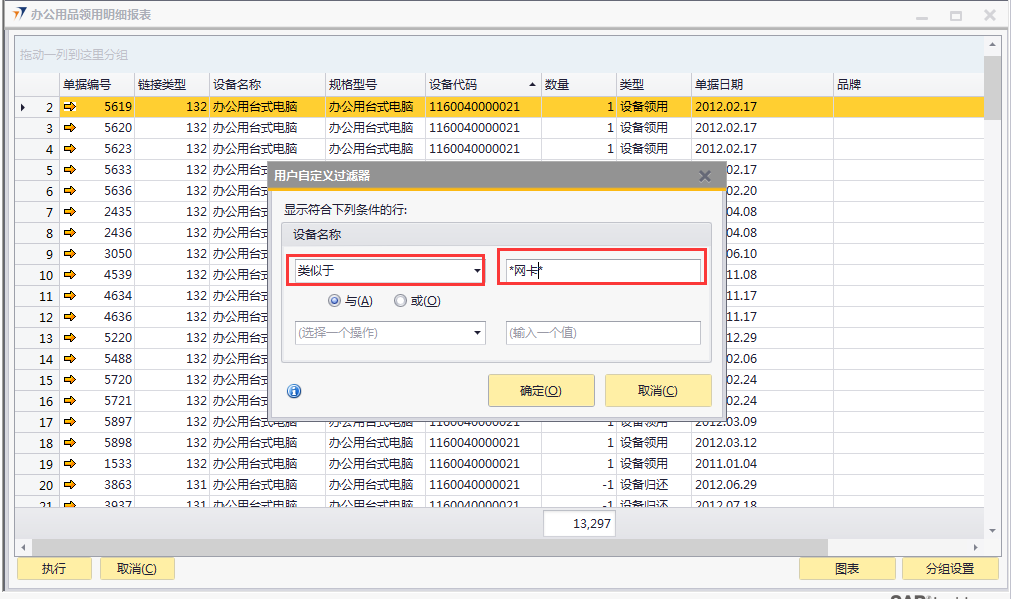Click the app logo icon in title bar

click(19, 15)
